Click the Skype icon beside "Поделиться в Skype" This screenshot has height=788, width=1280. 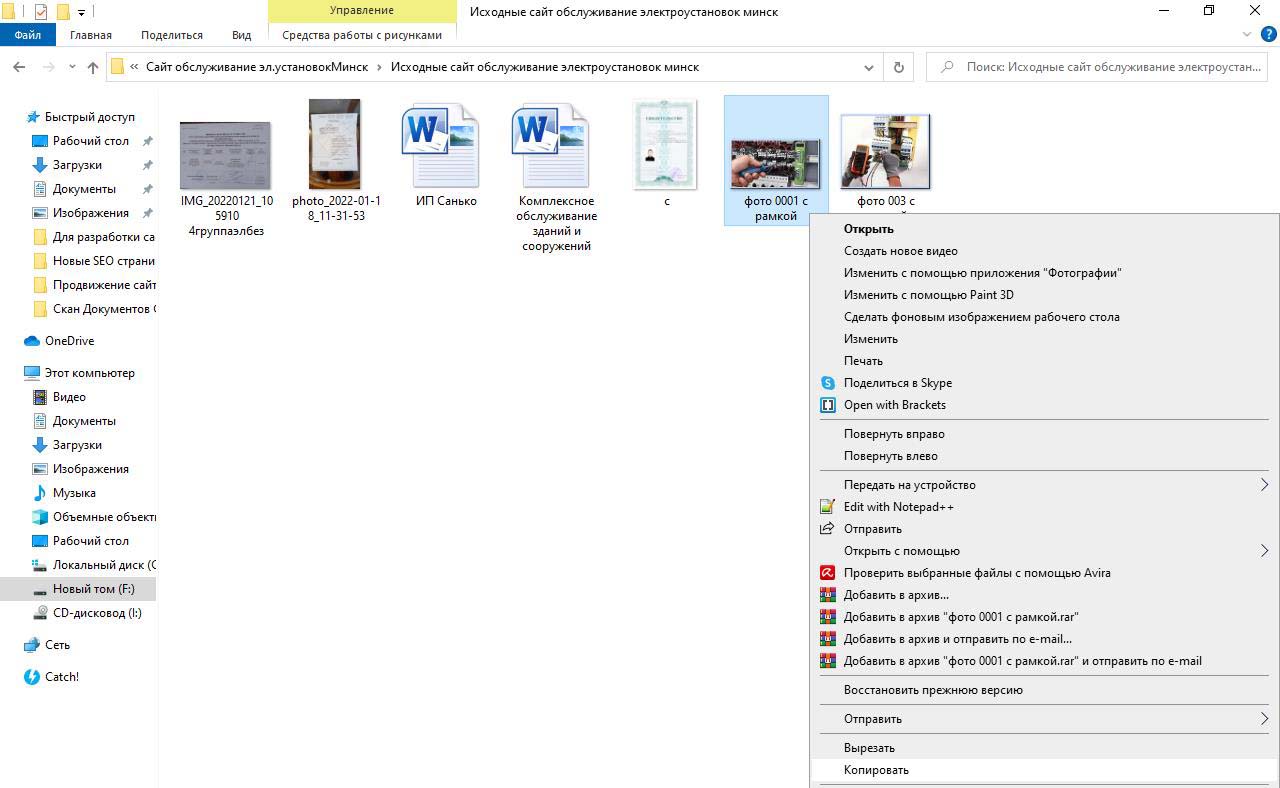click(827, 383)
